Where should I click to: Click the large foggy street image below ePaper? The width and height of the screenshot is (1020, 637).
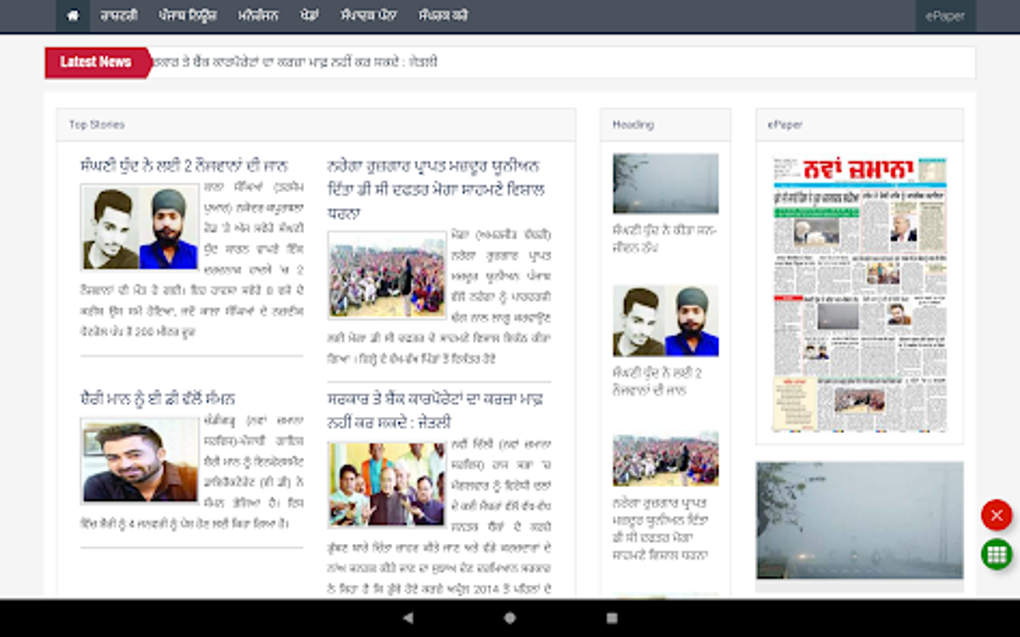click(x=859, y=521)
